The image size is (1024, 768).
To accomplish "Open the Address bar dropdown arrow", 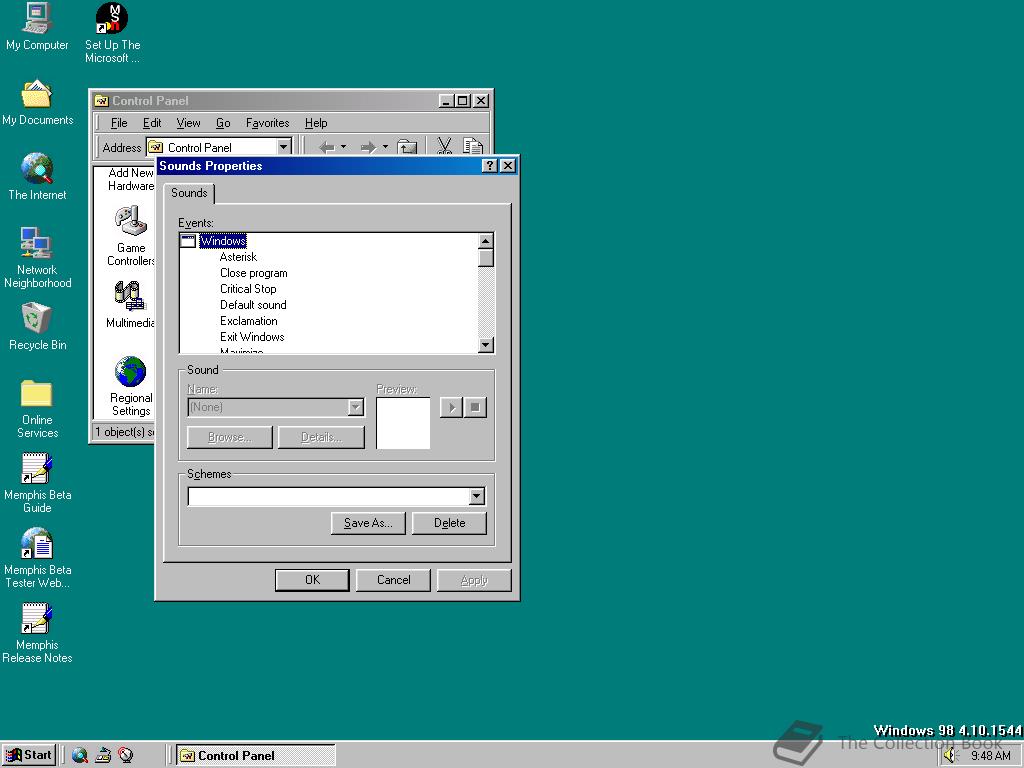I will coord(283,147).
